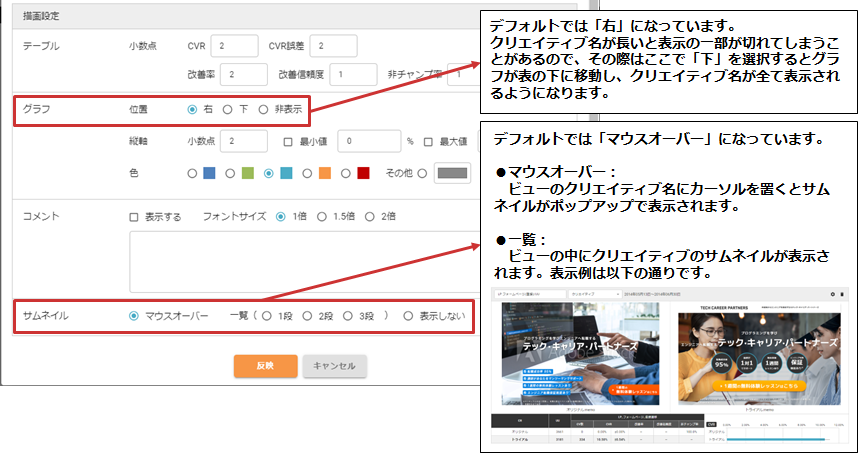This screenshot has height=453, width=858.
Task: Choose 表示しない for thumbnails
Action: [408, 316]
